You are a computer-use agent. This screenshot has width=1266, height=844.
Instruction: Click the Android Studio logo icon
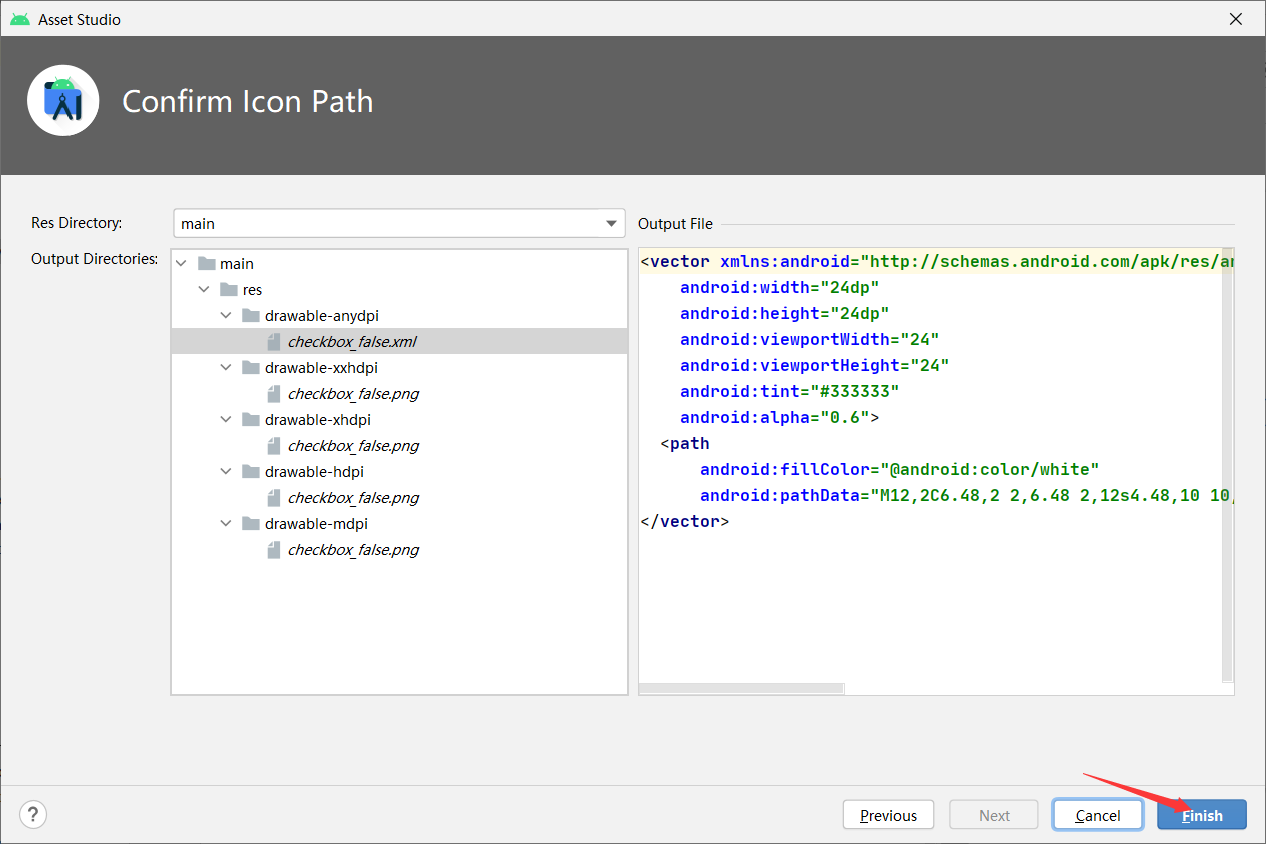(63, 100)
